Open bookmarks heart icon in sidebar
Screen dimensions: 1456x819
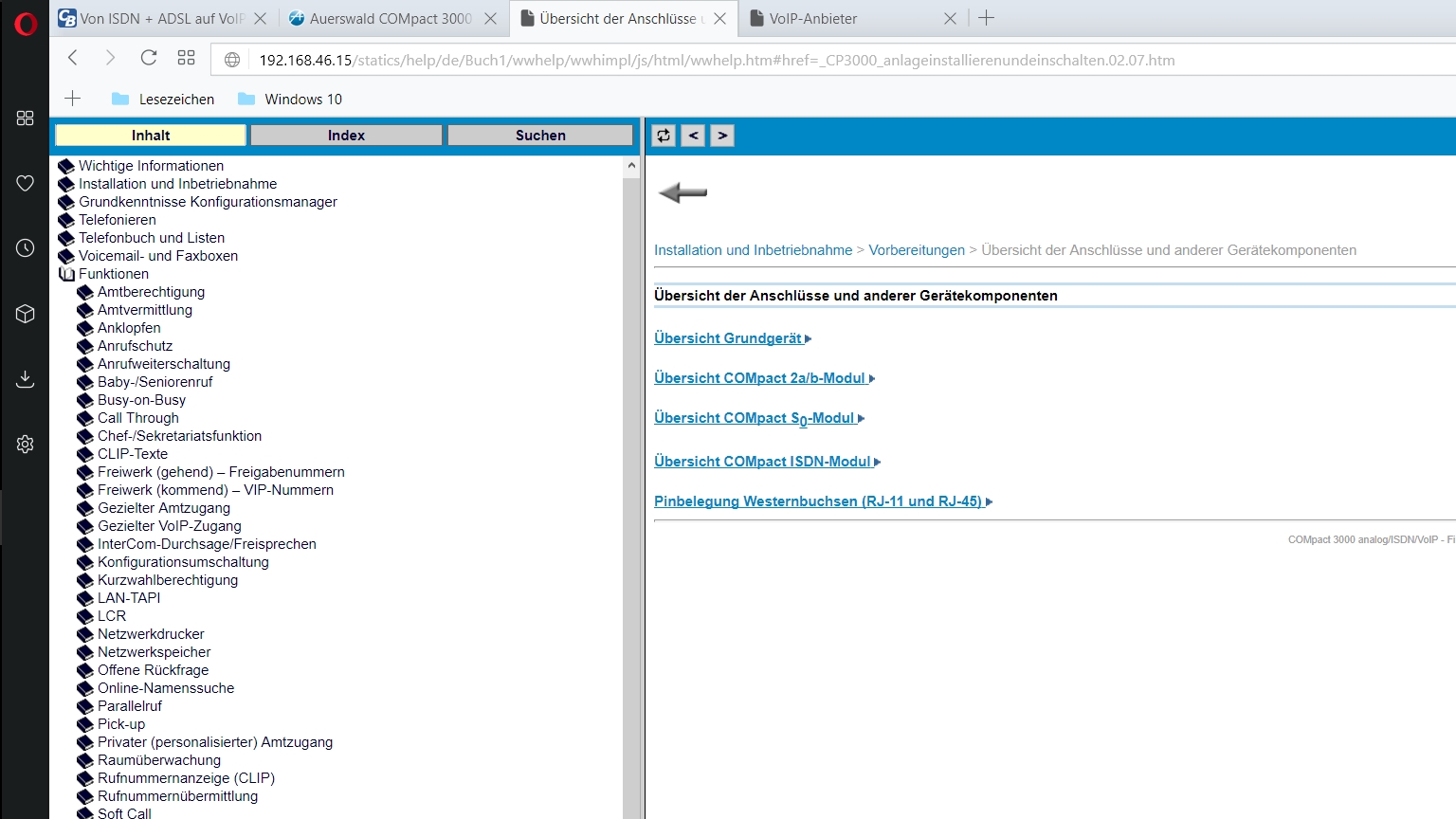tap(26, 183)
